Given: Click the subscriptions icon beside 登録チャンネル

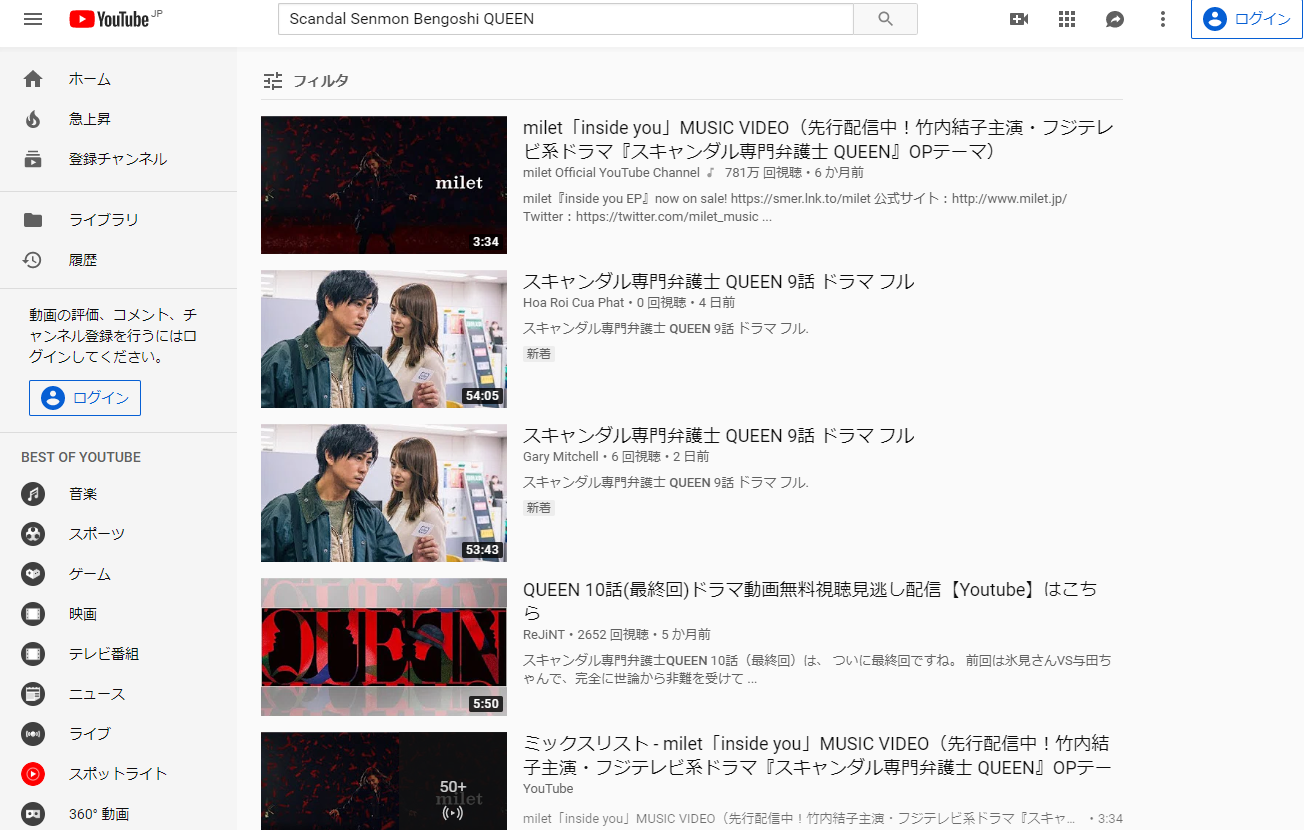Looking at the screenshot, I should pyautogui.click(x=33, y=159).
